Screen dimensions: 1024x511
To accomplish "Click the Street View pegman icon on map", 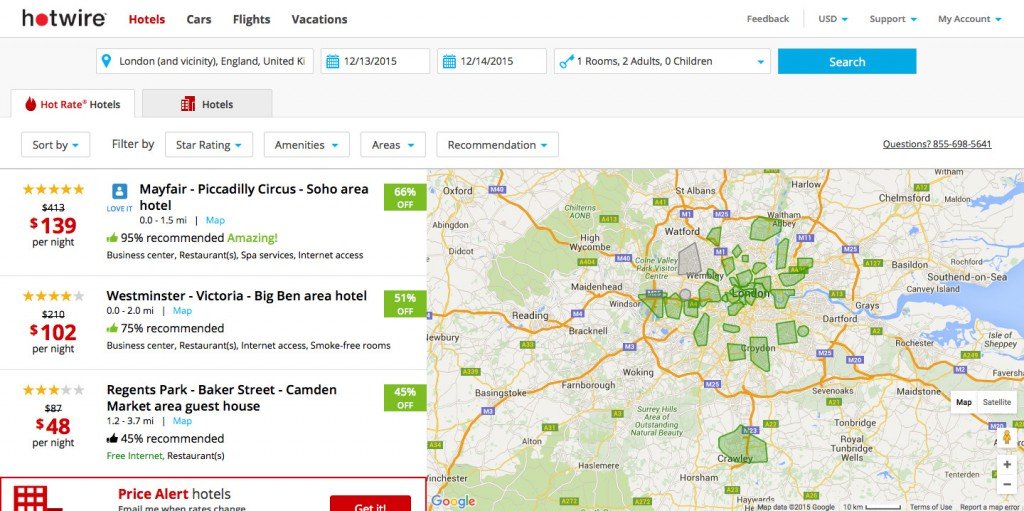I will click(1006, 437).
